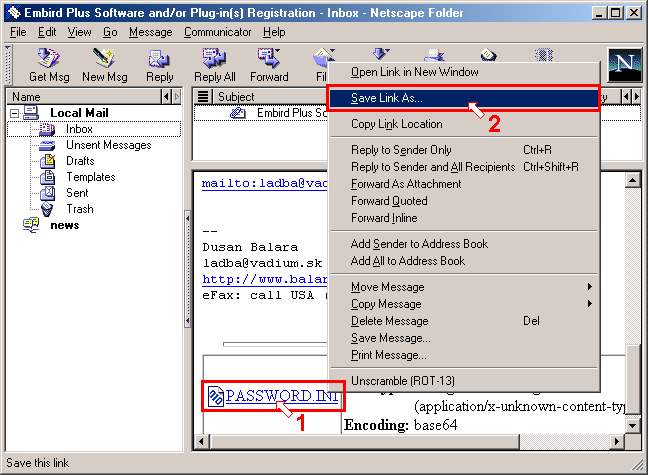
Task: Open the View menu
Action: pyautogui.click(x=79, y=32)
